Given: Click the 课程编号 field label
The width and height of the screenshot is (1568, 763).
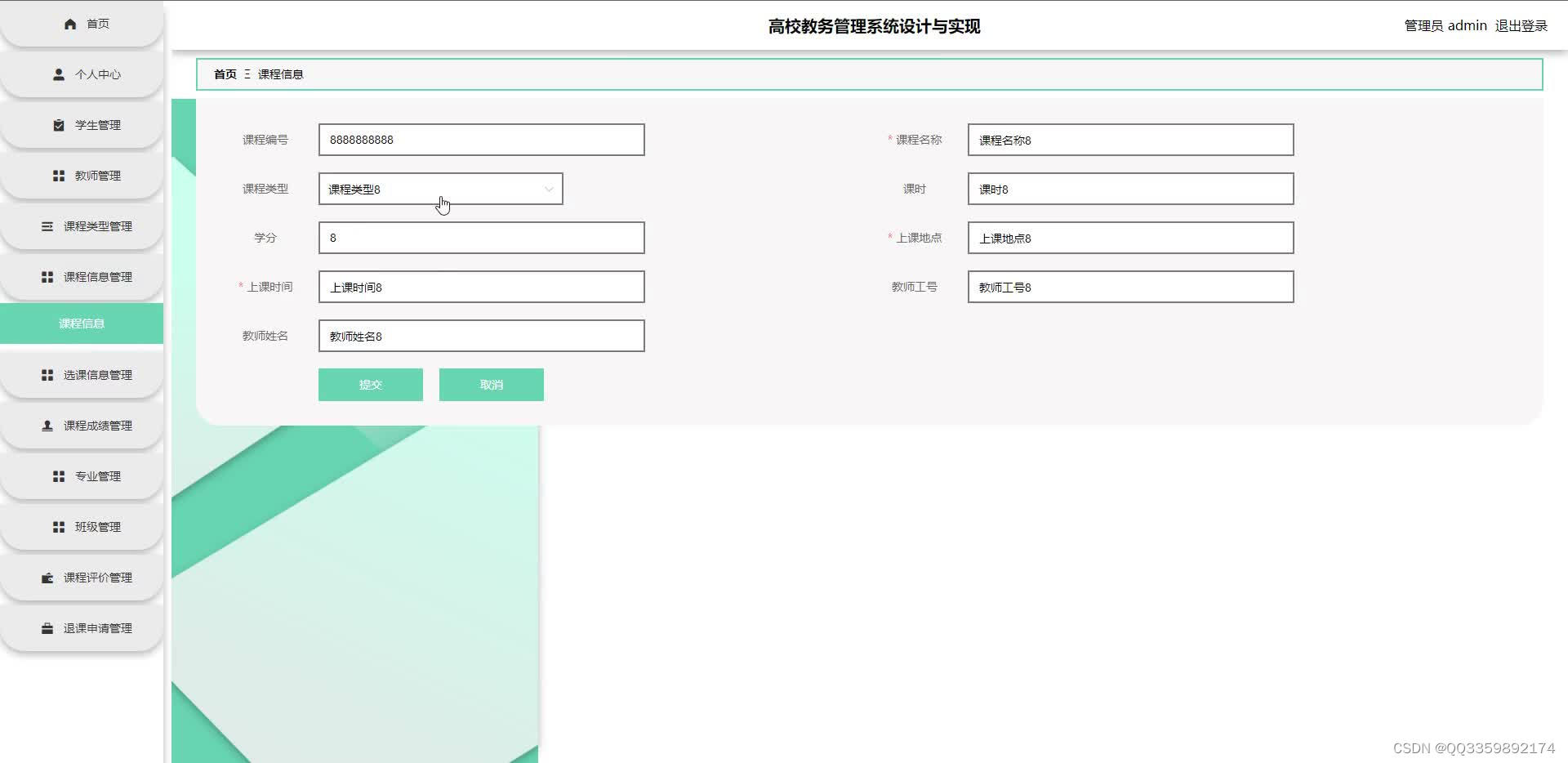Looking at the screenshot, I should pos(265,140).
